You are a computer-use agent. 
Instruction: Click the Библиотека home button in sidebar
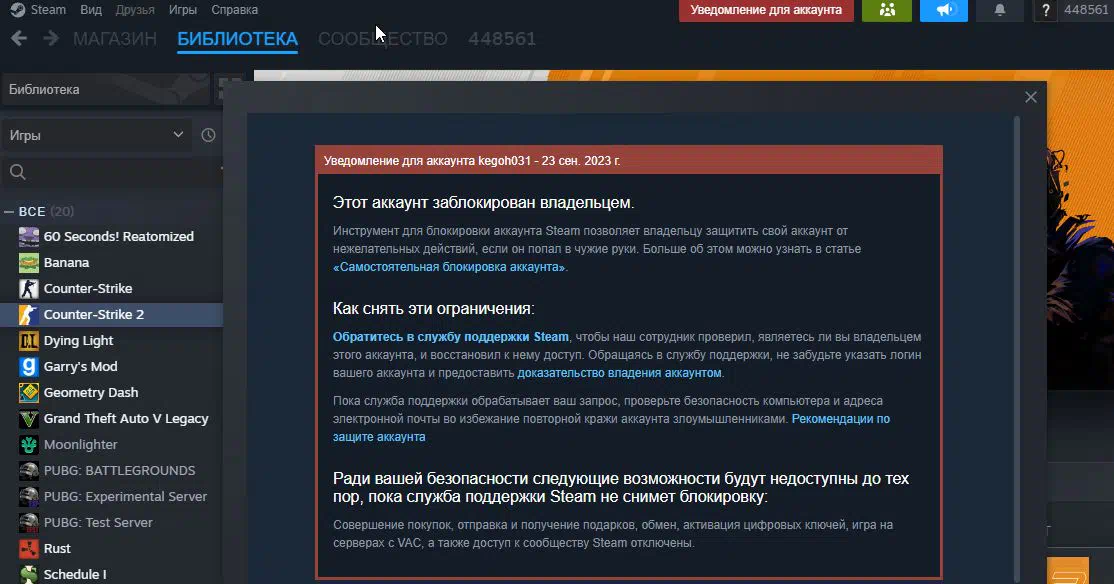tap(105, 90)
